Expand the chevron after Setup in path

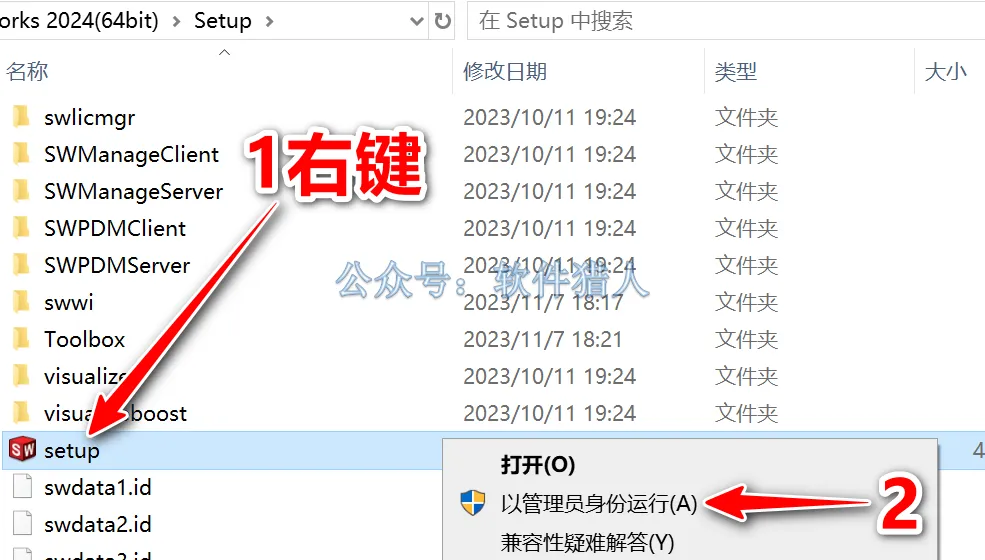[x=269, y=21]
